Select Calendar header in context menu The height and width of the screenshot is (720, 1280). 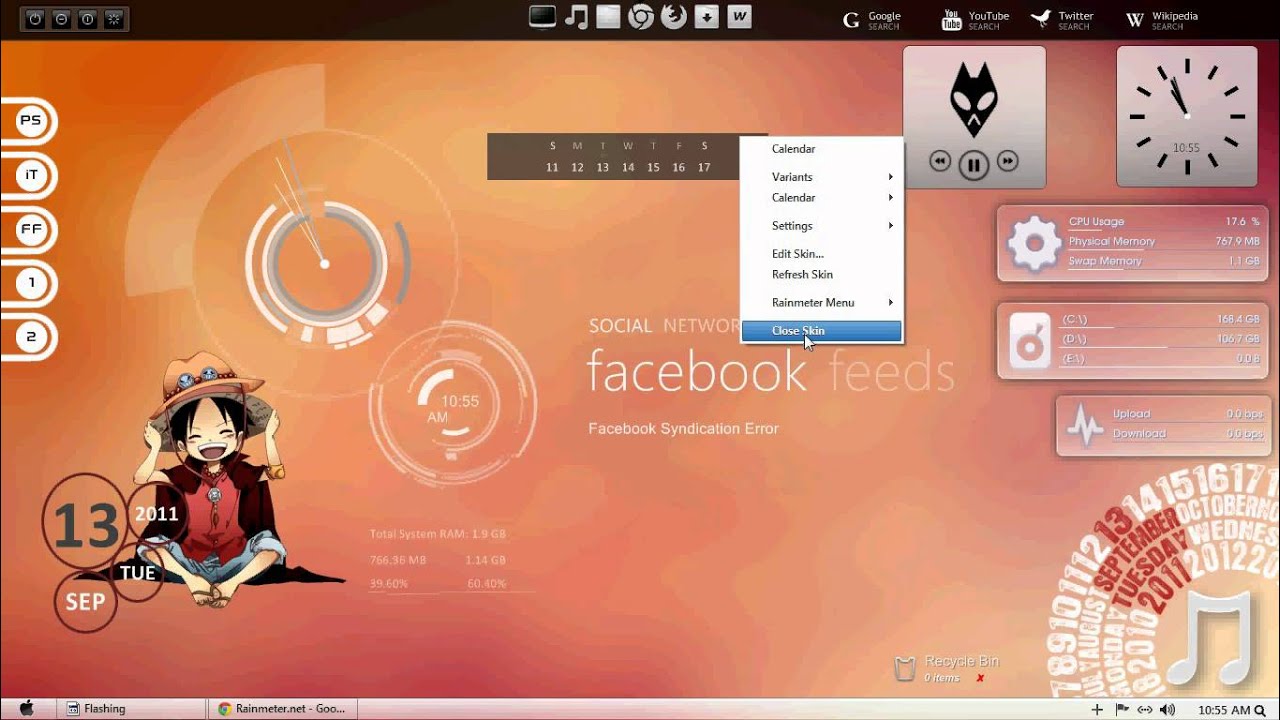tap(822, 149)
